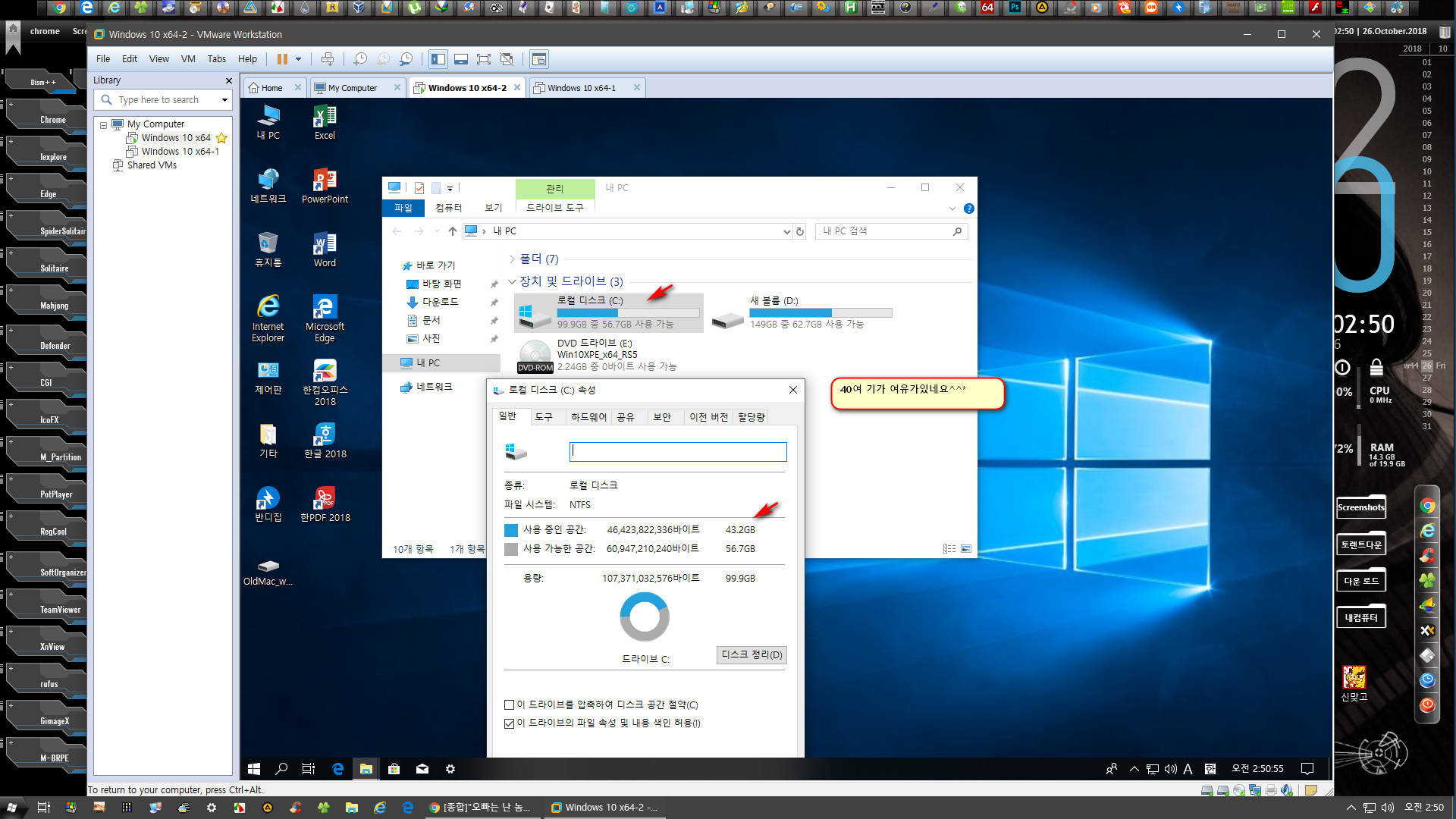Open the 한글 2018 desktop icon
This screenshot has height=819, width=1456.
325,441
